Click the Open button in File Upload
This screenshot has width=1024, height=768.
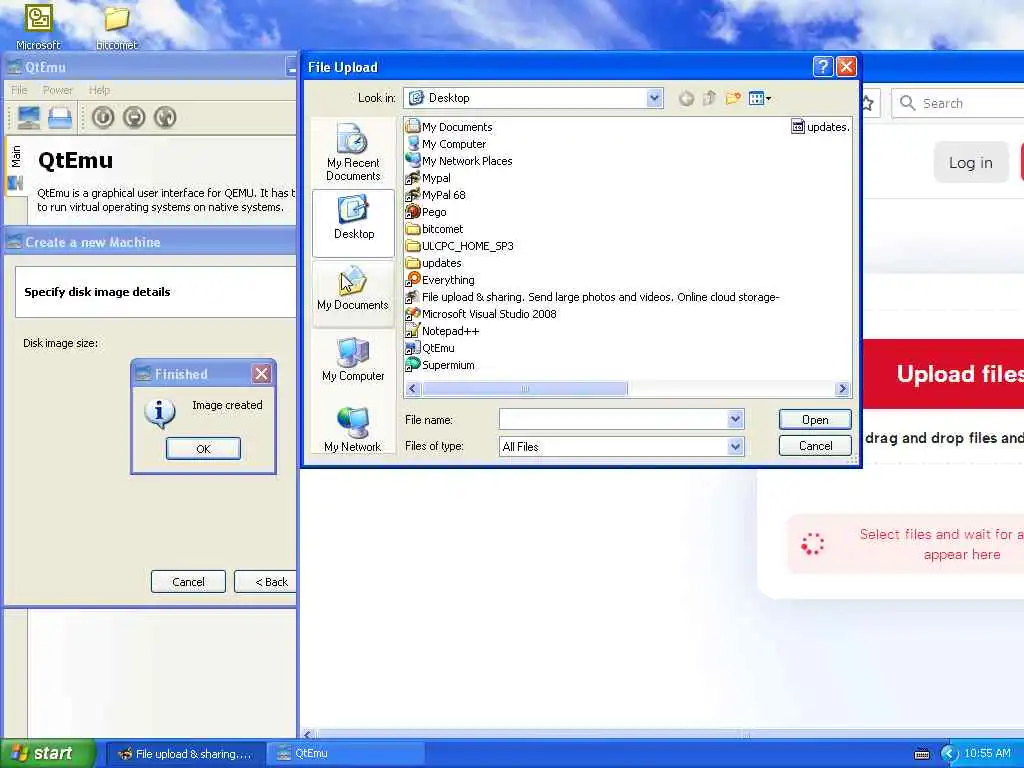point(815,419)
